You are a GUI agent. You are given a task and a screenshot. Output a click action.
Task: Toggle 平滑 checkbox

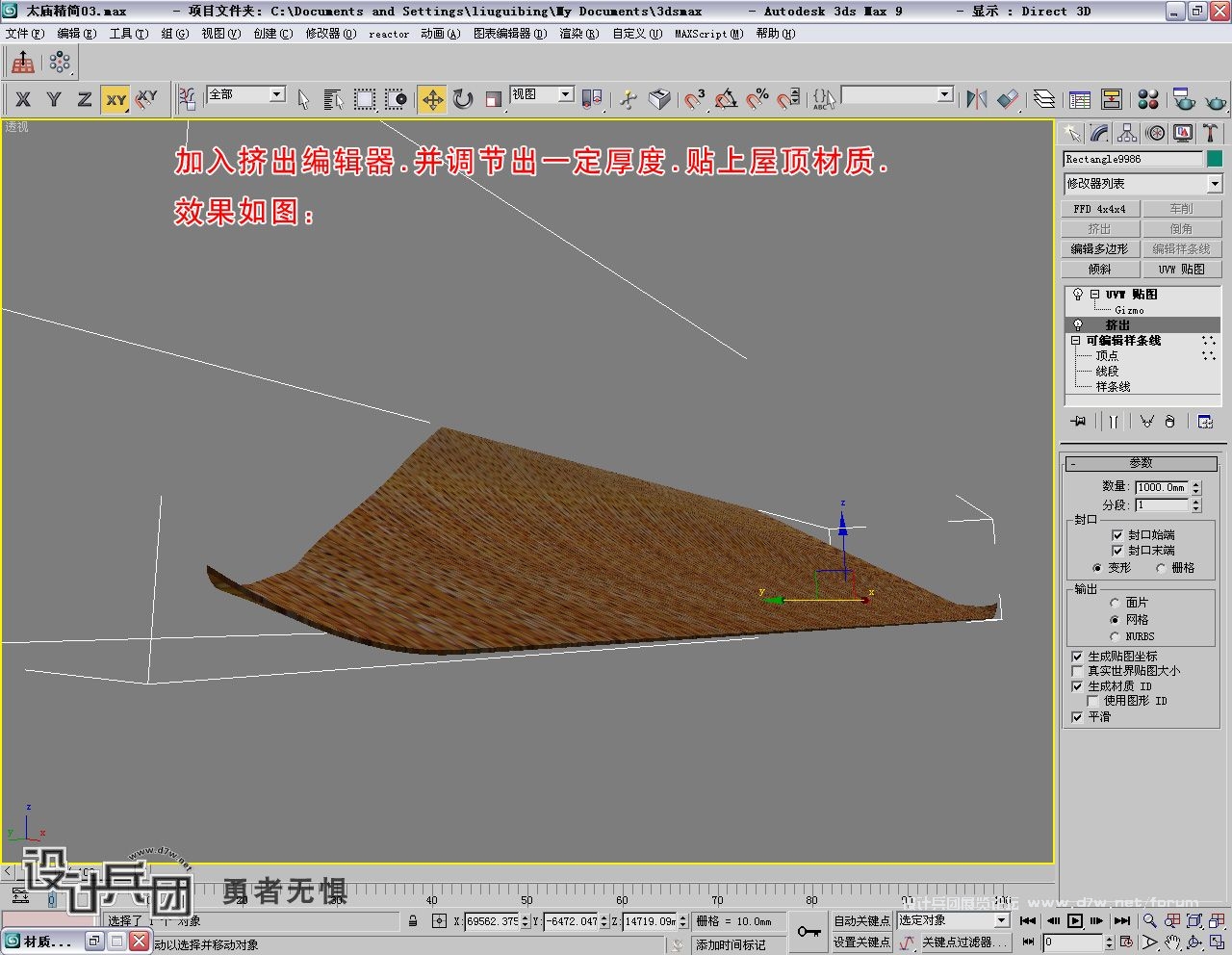pos(1077,717)
